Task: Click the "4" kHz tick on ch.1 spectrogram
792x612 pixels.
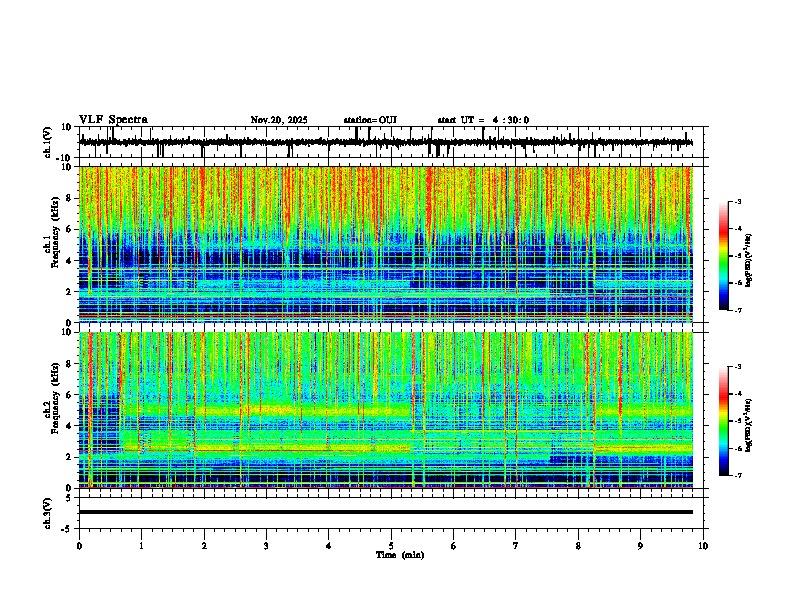Action: tap(69, 261)
